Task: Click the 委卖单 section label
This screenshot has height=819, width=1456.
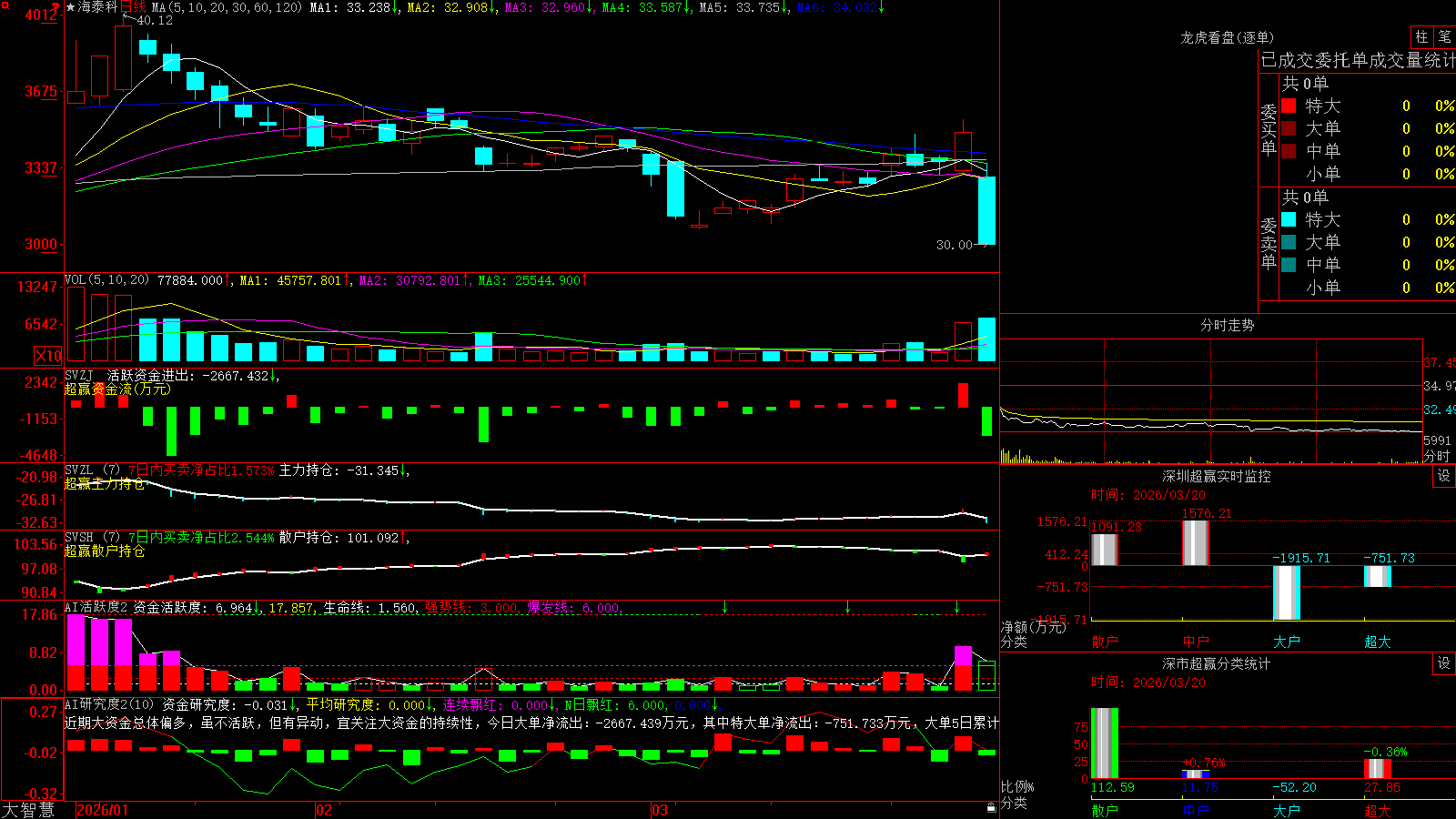Action: (x=1269, y=244)
